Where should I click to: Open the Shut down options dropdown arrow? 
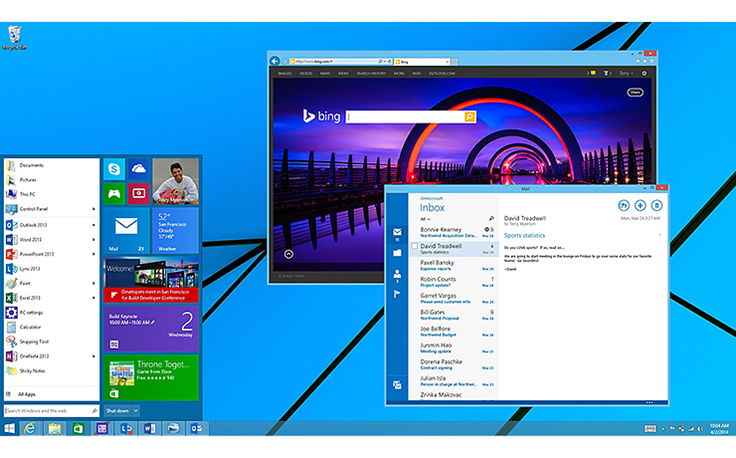pyautogui.click(x=136, y=411)
